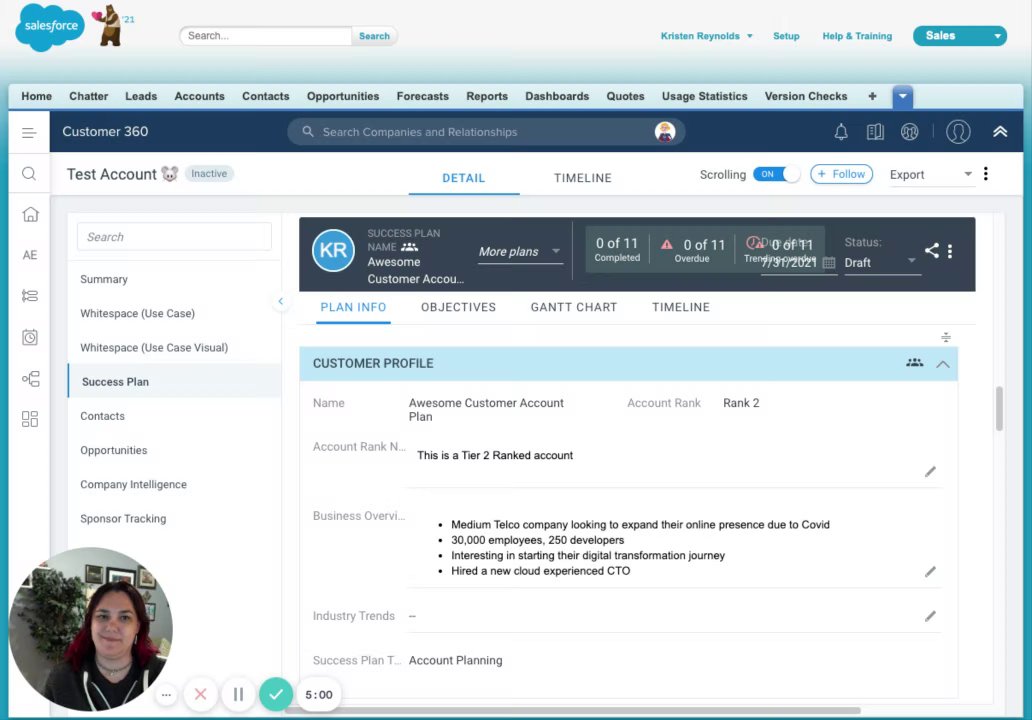Select the PLAN INFO tab
1032x720 pixels.
click(353, 307)
